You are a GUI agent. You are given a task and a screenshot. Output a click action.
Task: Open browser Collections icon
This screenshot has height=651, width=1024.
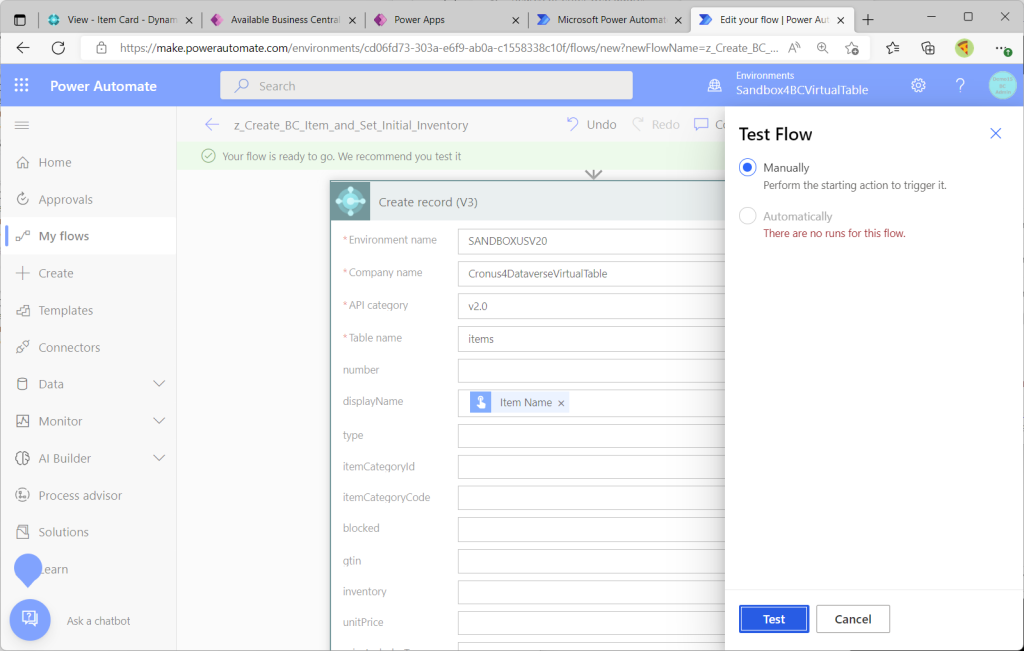pos(928,48)
